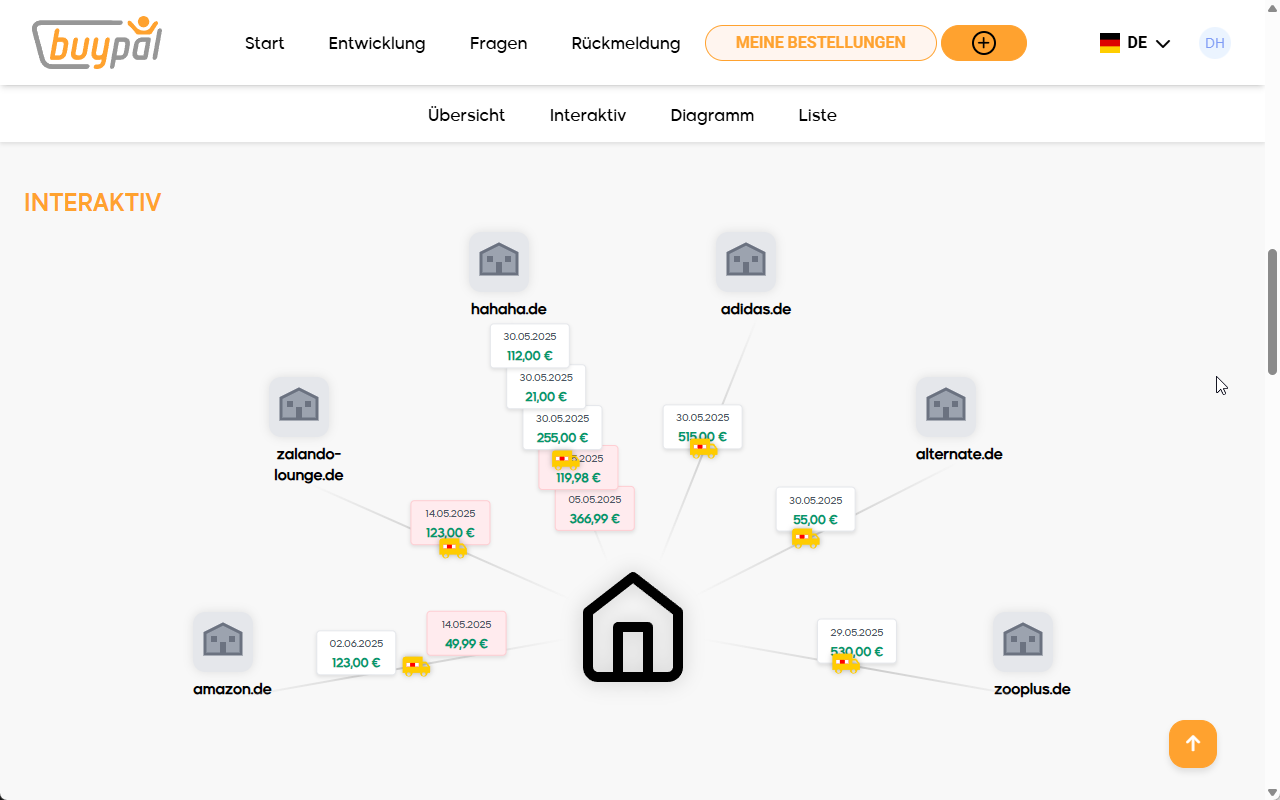Select the 49,99 € order card
Screen dimensions: 1280x800
coord(466,634)
